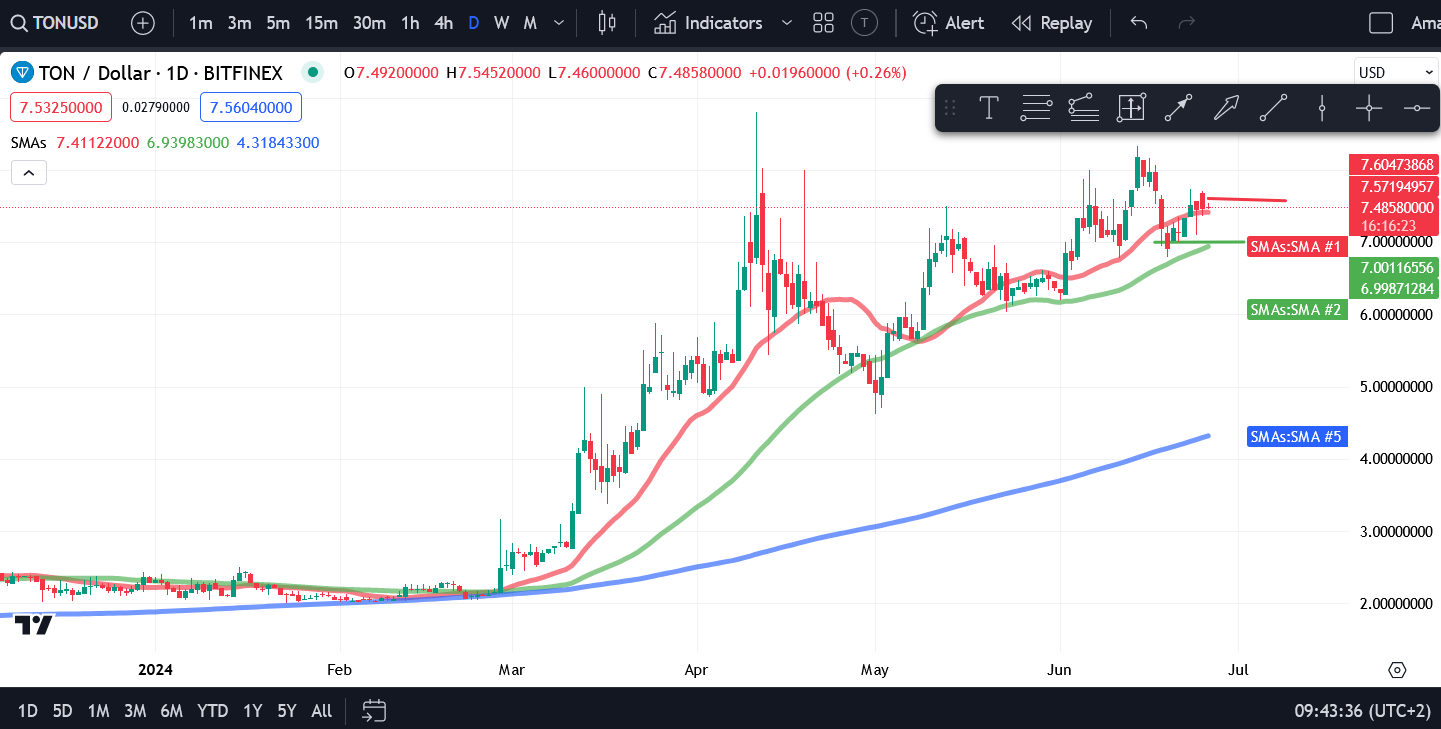Select the M monthly timeframe
The width and height of the screenshot is (1441, 729).
(530, 23)
